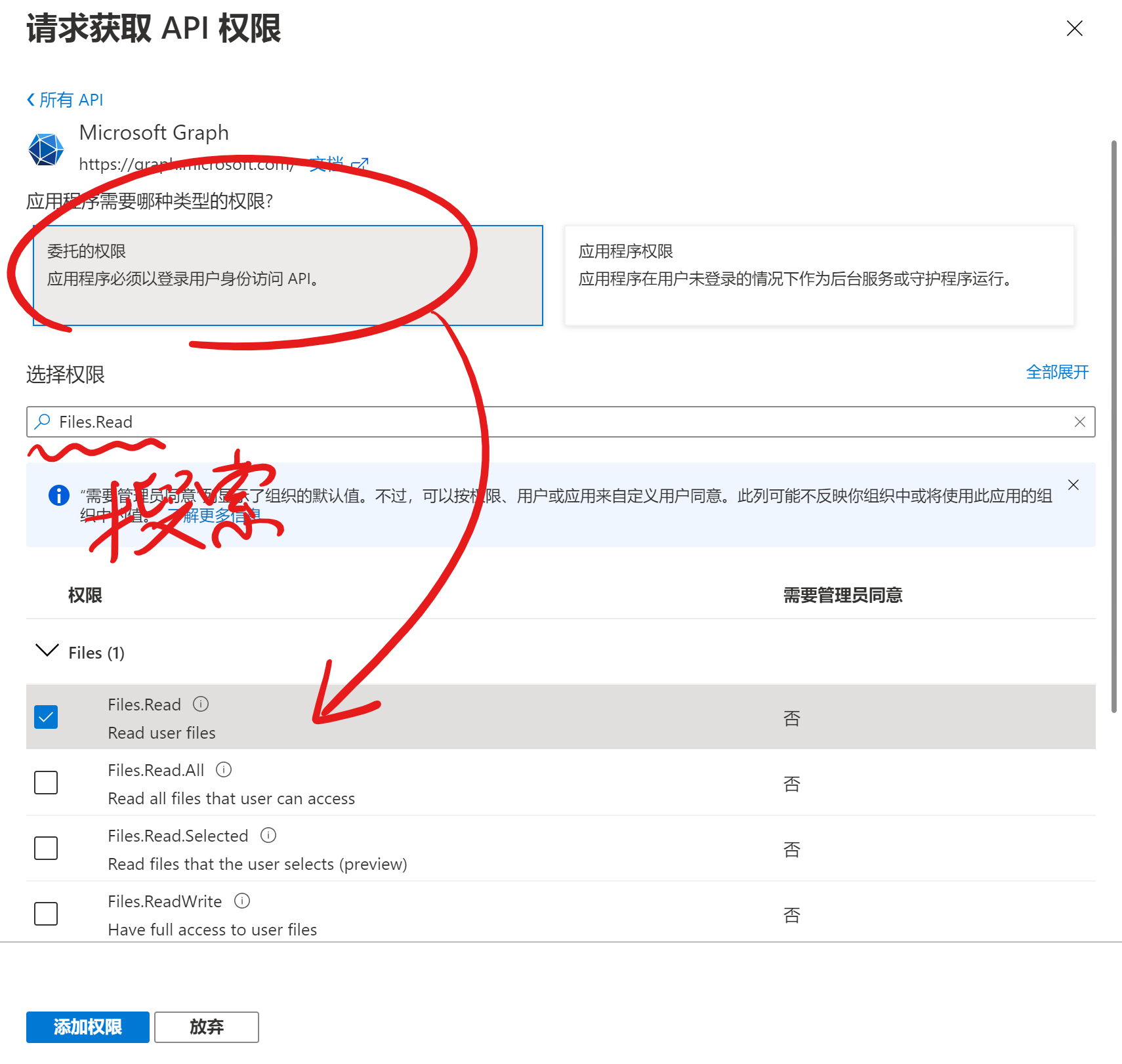The image size is (1122, 1064).
Task: Click the search magnifier icon
Action: (43, 422)
